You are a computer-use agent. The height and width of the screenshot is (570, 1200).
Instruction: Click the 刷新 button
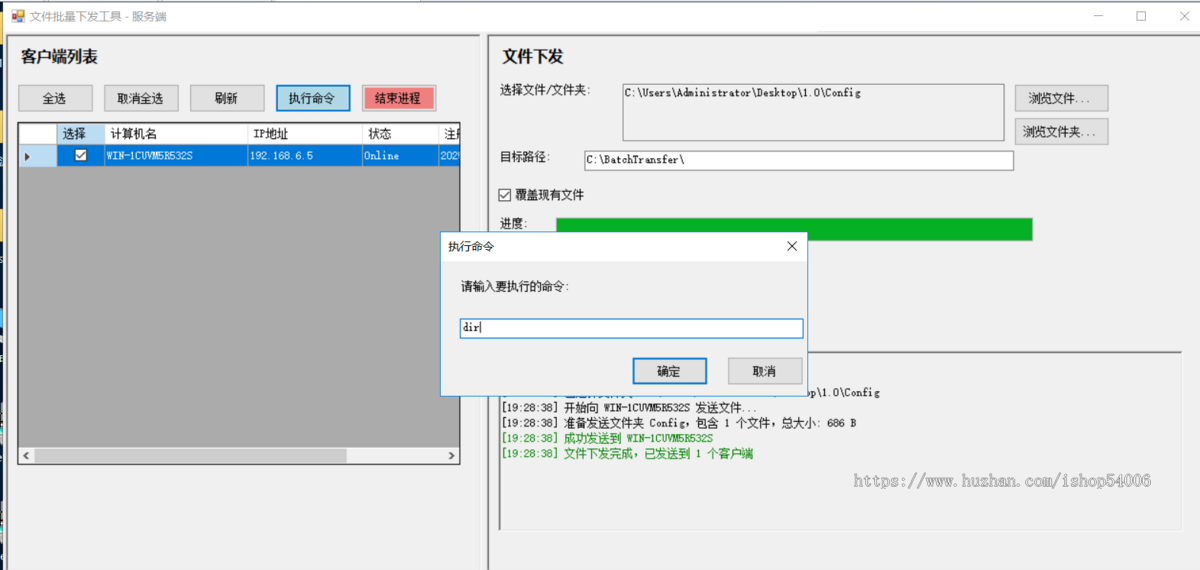[x=227, y=98]
